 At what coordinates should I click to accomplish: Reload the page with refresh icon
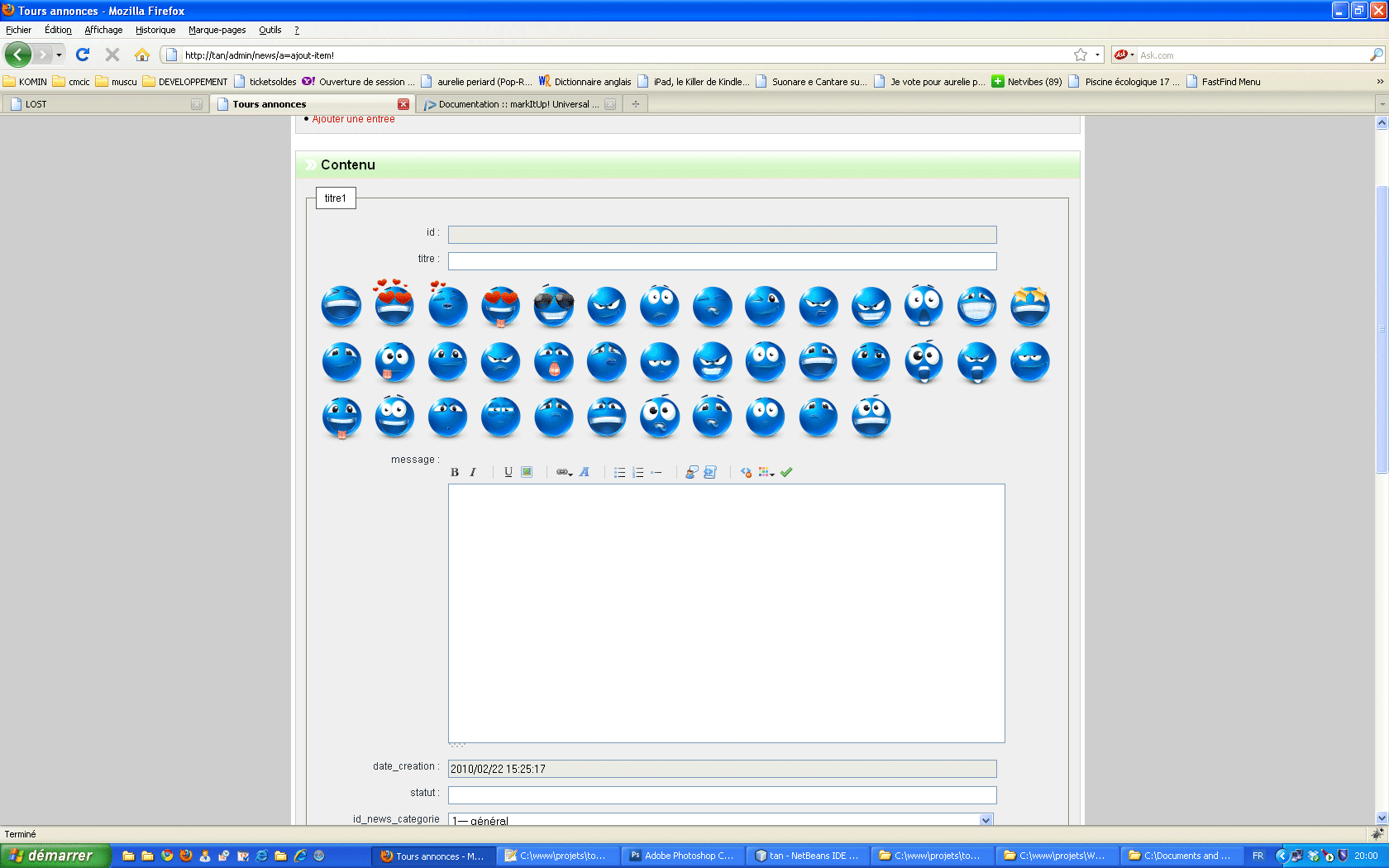click(83, 55)
